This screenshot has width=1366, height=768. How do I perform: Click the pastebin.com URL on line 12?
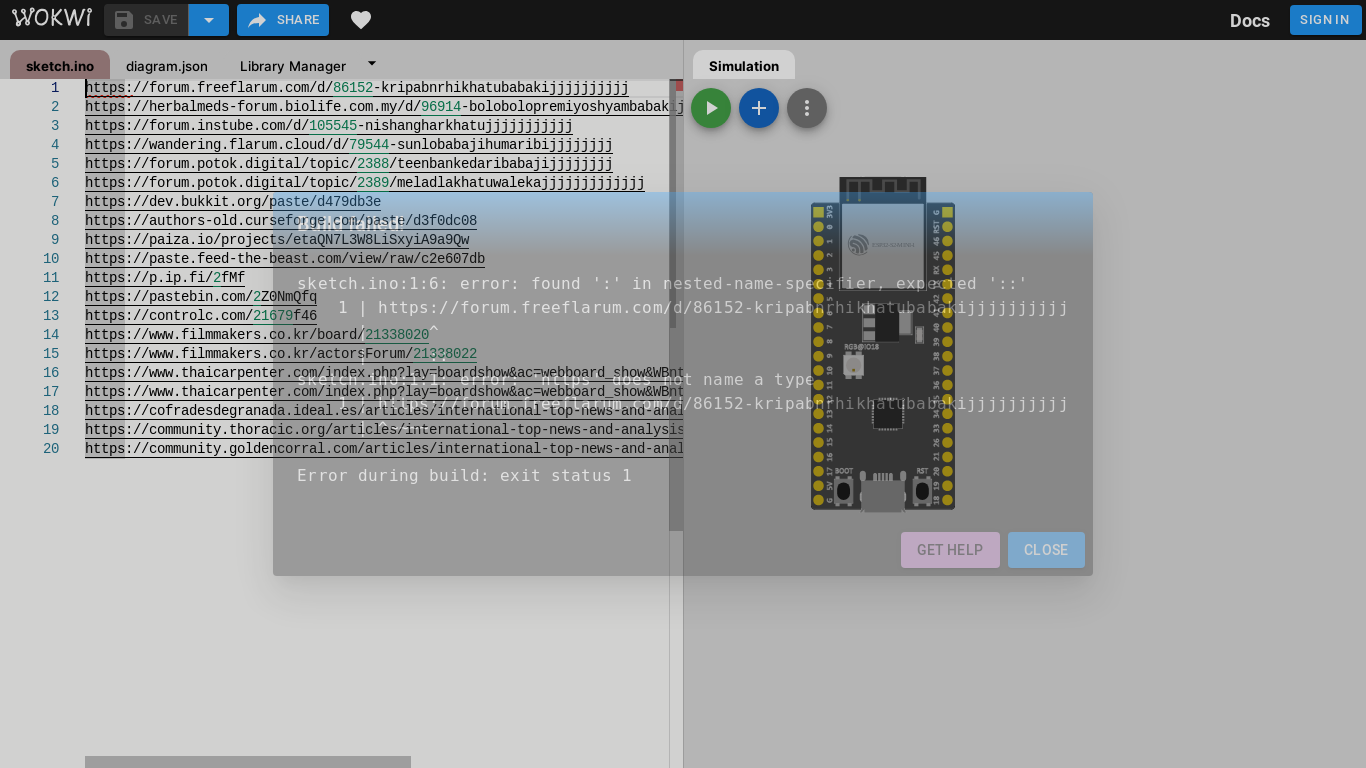(201, 297)
